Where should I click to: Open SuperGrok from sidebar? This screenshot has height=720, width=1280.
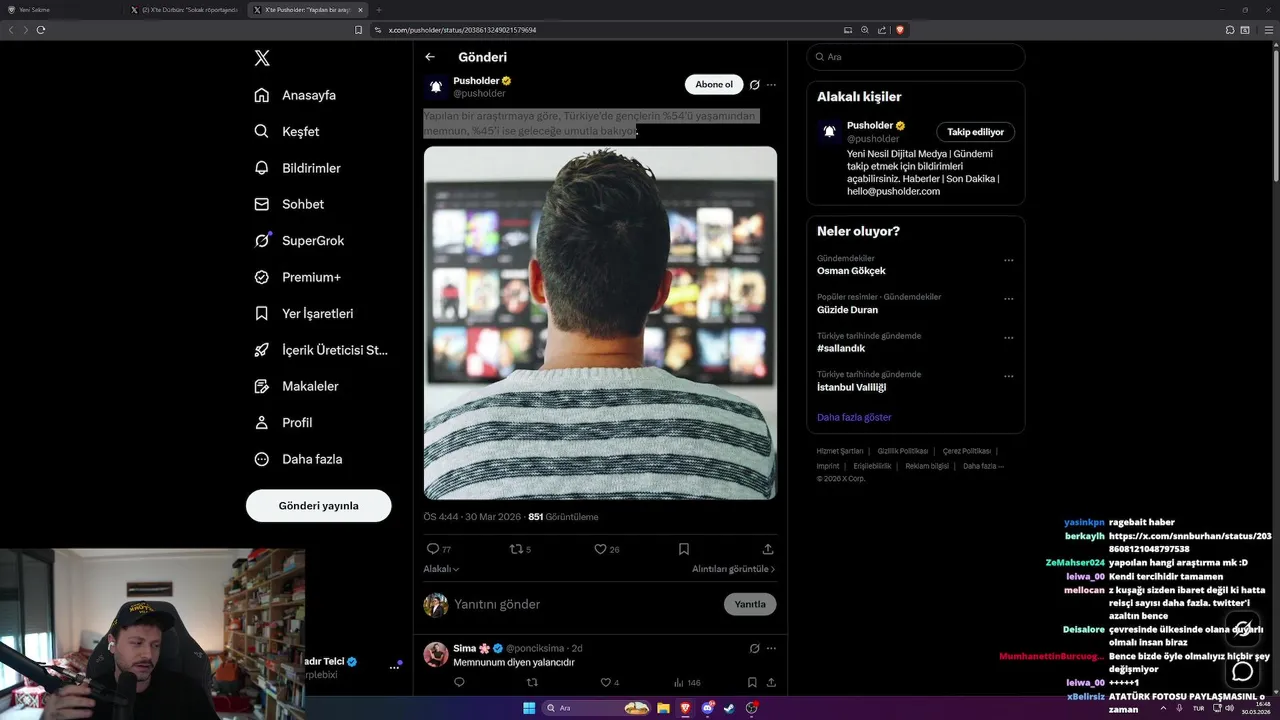[x=299, y=240]
